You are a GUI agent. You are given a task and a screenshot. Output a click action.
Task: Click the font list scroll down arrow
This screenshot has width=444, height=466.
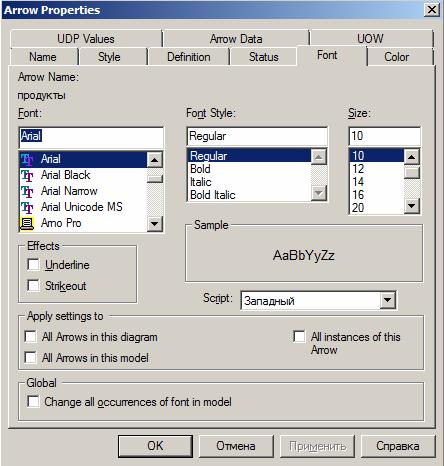pos(154,223)
